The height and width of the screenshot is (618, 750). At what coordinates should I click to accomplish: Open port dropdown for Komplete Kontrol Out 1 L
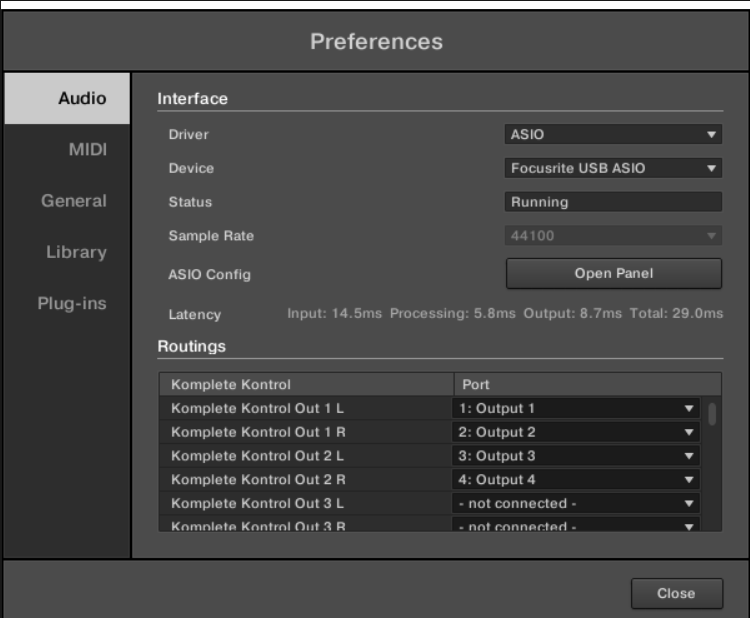576,408
